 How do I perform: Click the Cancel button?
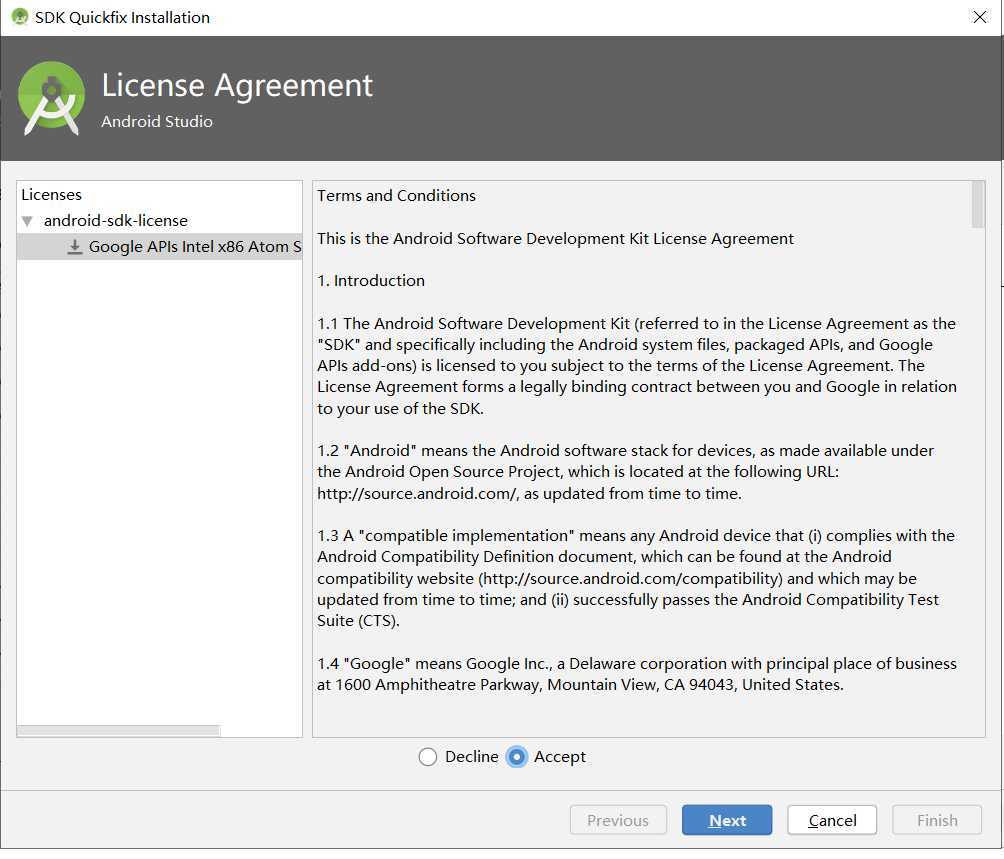click(x=832, y=820)
